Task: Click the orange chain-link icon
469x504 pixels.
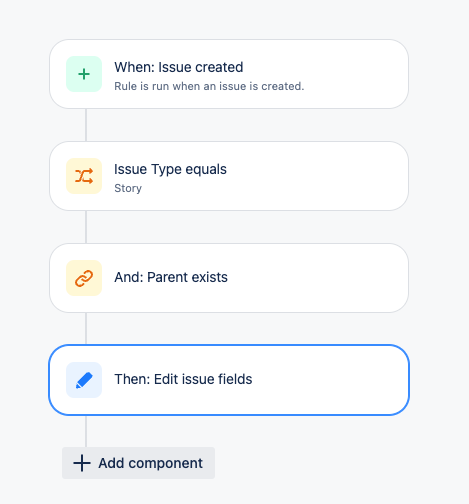Action: [x=84, y=278]
